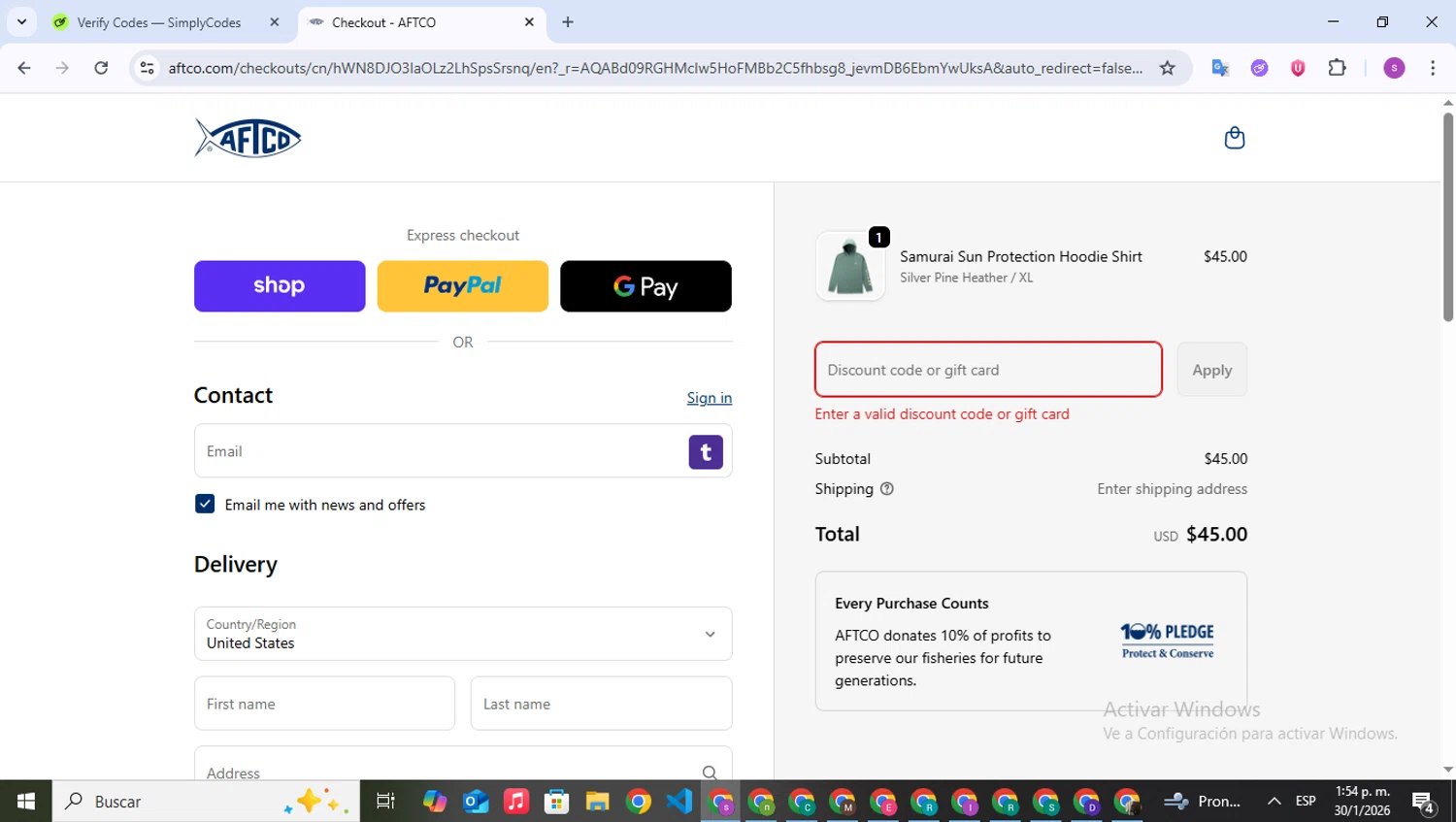Open the taskbar clock and date

(1362, 801)
